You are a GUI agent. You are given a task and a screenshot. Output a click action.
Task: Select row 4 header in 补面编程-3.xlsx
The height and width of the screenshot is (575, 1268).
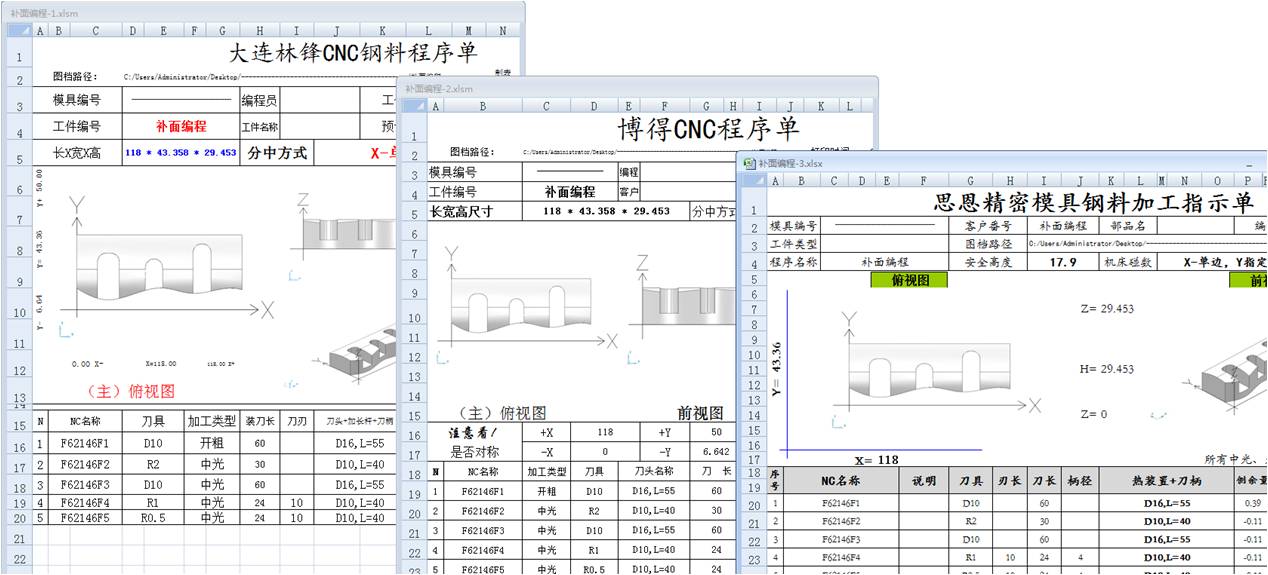pyautogui.click(x=754, y=264)
